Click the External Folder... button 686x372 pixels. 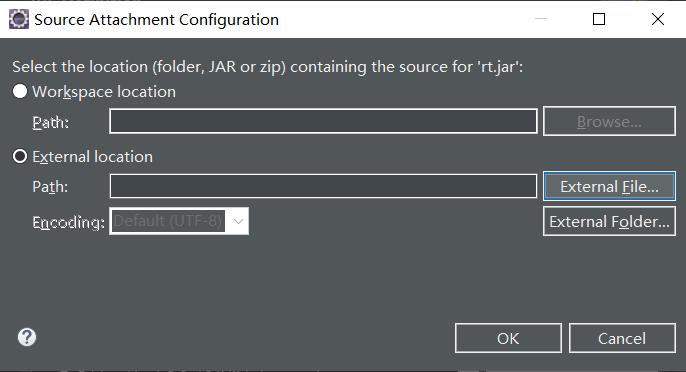[x=609, y=221]
